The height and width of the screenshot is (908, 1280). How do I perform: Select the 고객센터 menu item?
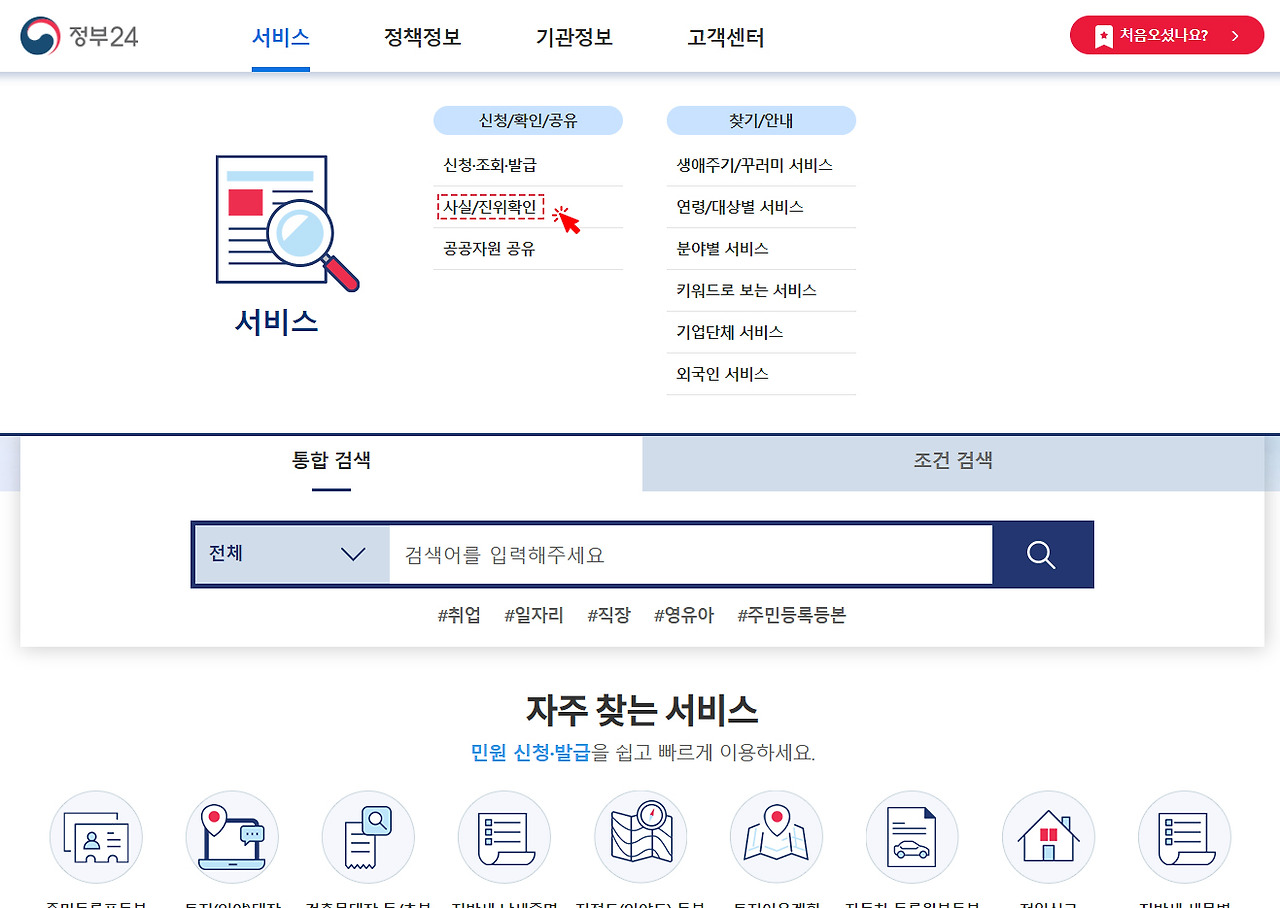pos(725,37)
